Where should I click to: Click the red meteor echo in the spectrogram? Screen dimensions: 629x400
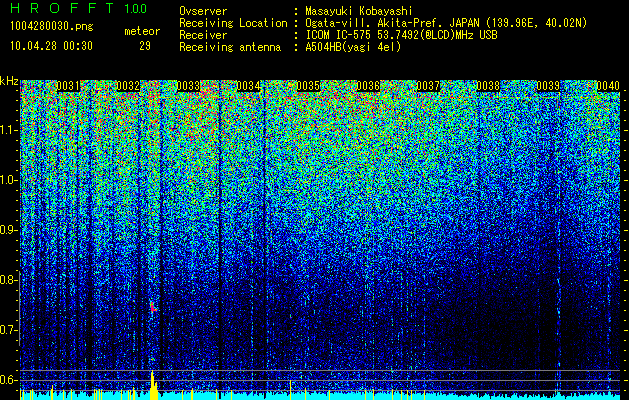point(153,307)
